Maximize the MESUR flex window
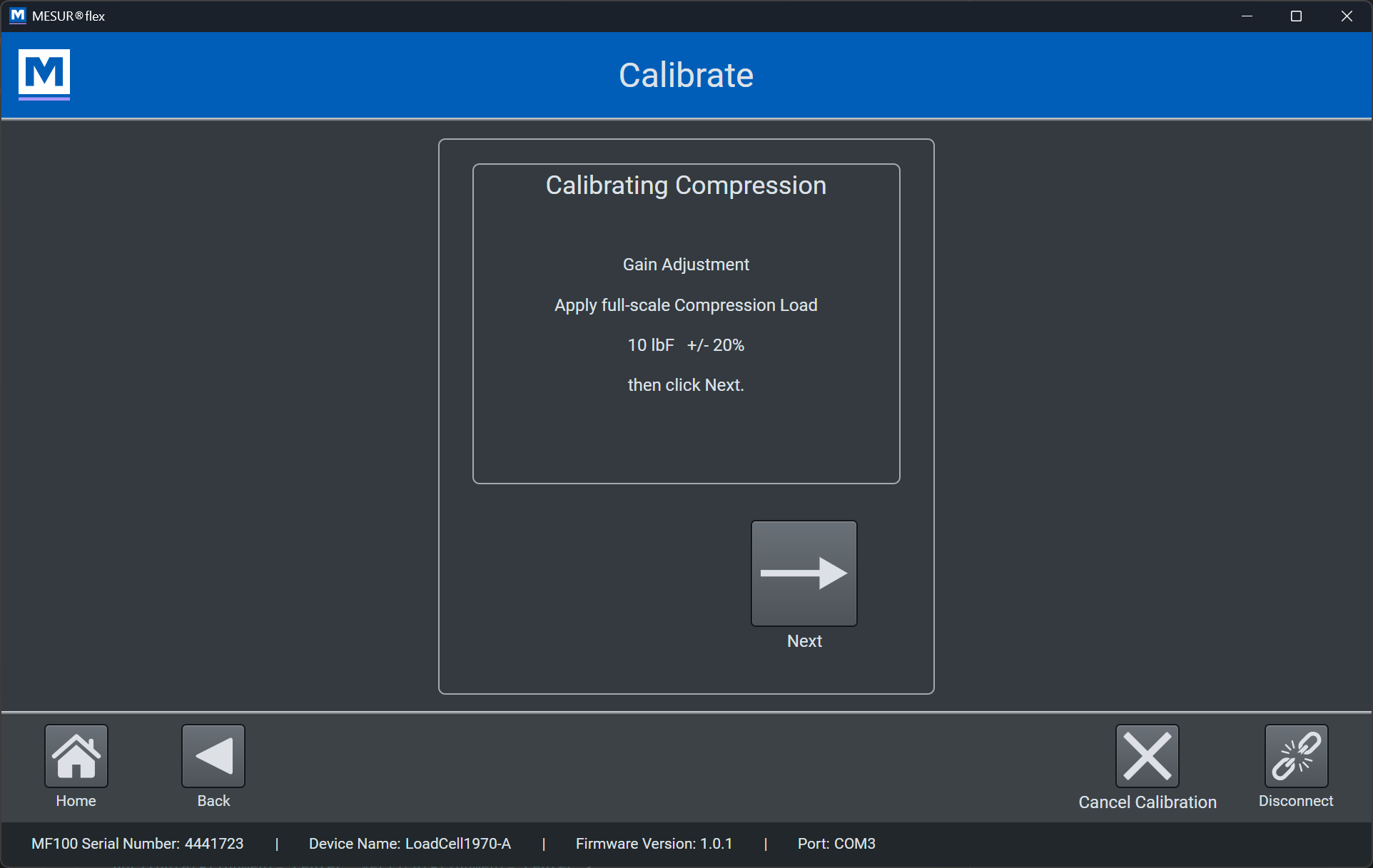Image resolution: width=1373 pixels, height=868 pixels. pyautogui.click(x=1296, y=16)
